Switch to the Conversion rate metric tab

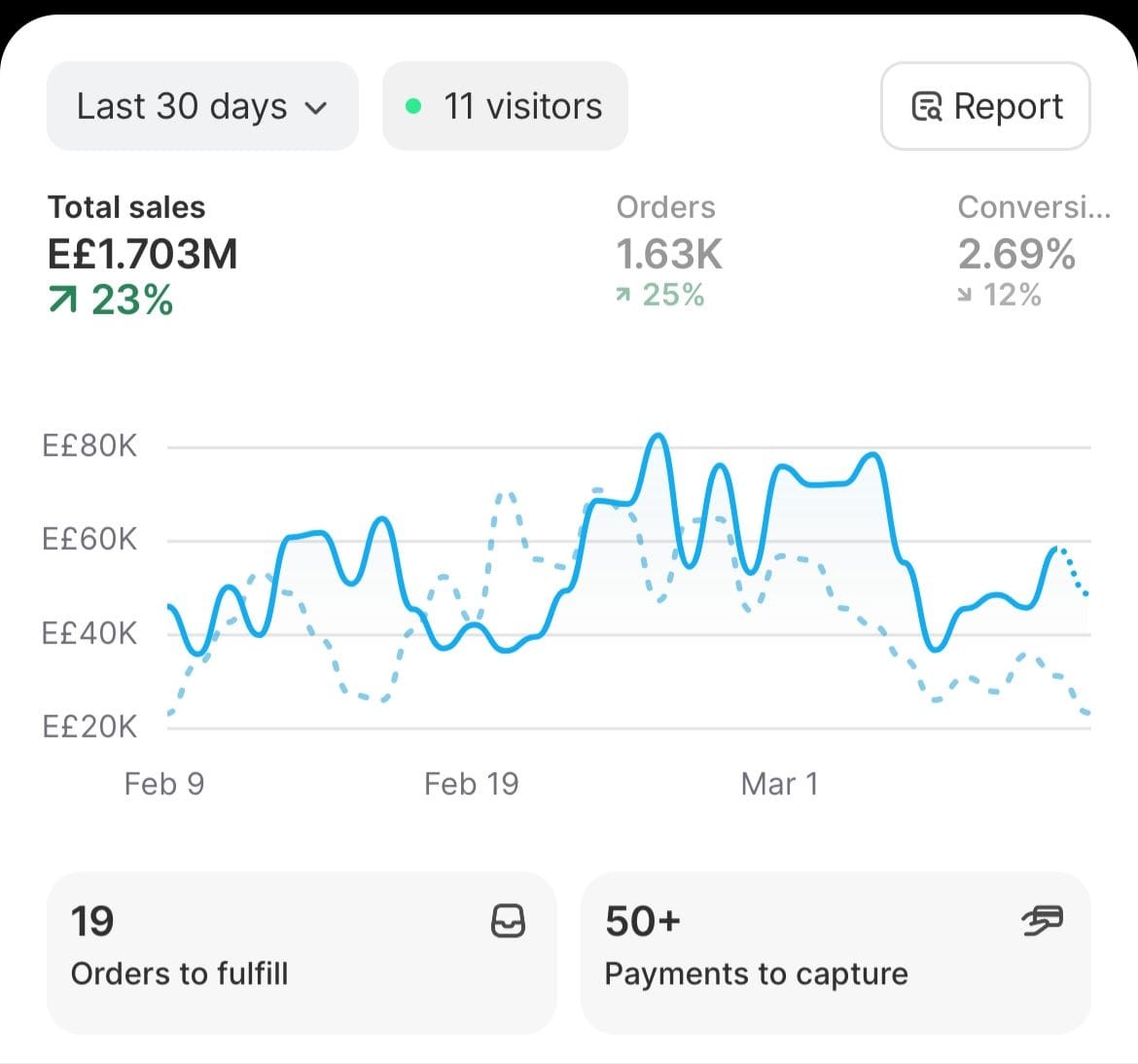click(x=1031, y=253)
